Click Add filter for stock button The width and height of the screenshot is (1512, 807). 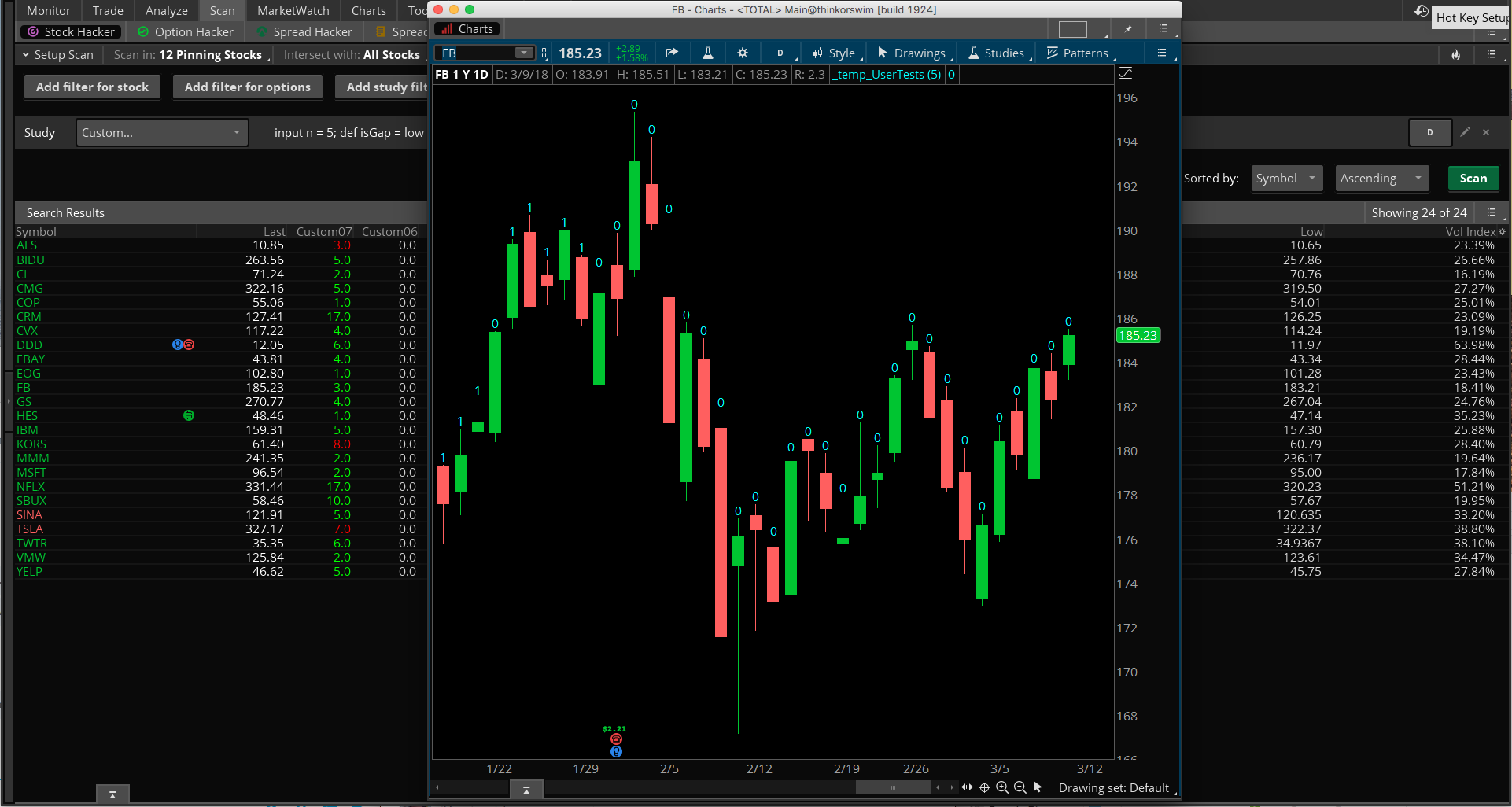pos(92,87)
